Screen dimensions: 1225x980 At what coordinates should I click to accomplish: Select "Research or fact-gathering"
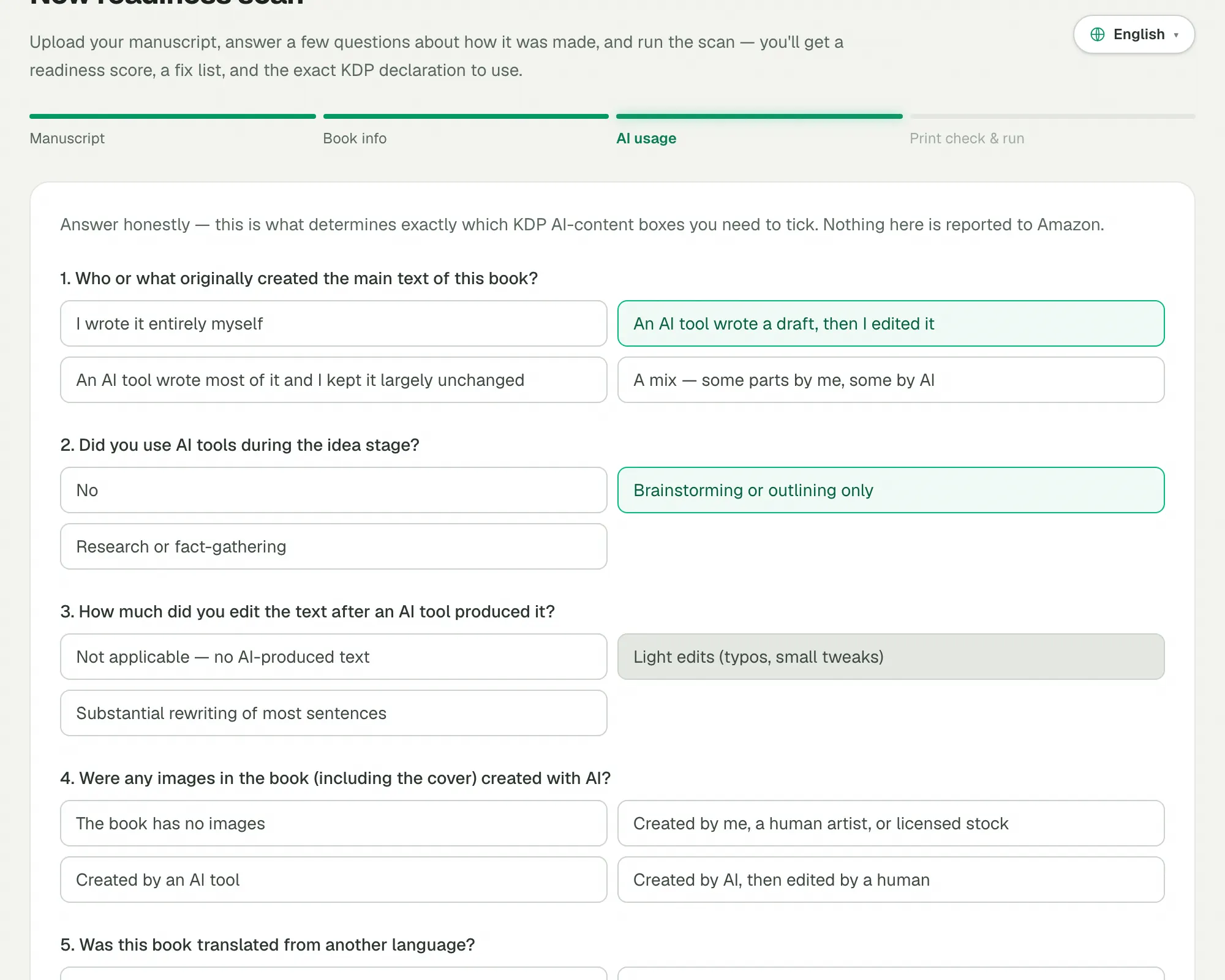click(x=334, y=546)
